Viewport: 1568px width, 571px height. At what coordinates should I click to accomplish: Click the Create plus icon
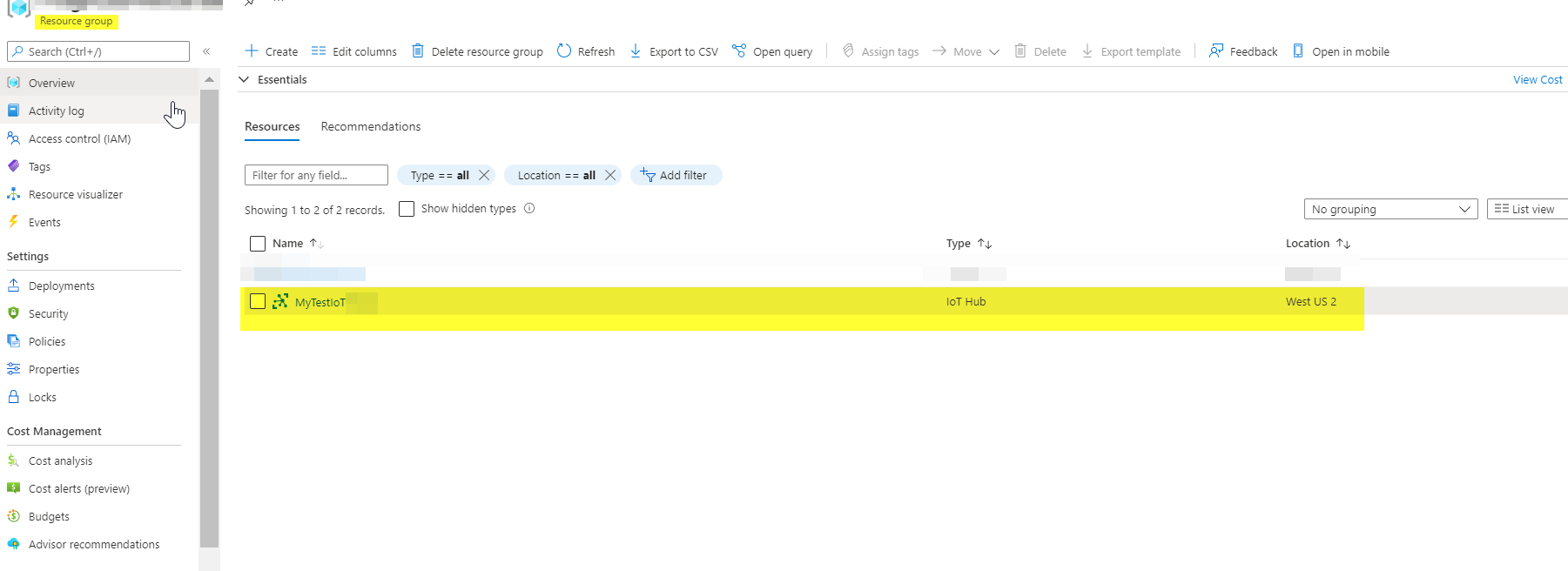pyautogui.click(x=252, y=50)
